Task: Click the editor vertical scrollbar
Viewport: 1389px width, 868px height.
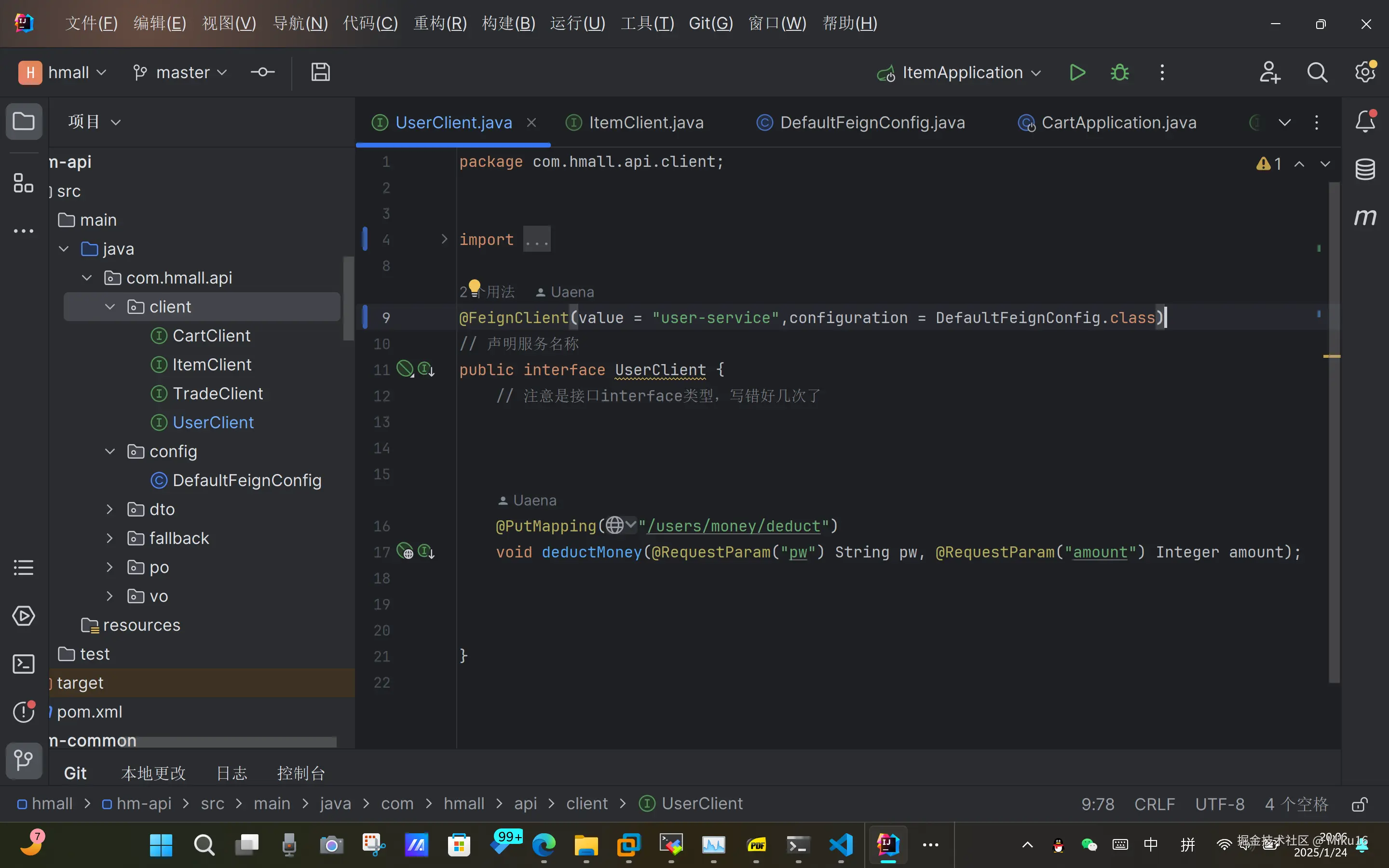Action: click(x=1334, y=431)
